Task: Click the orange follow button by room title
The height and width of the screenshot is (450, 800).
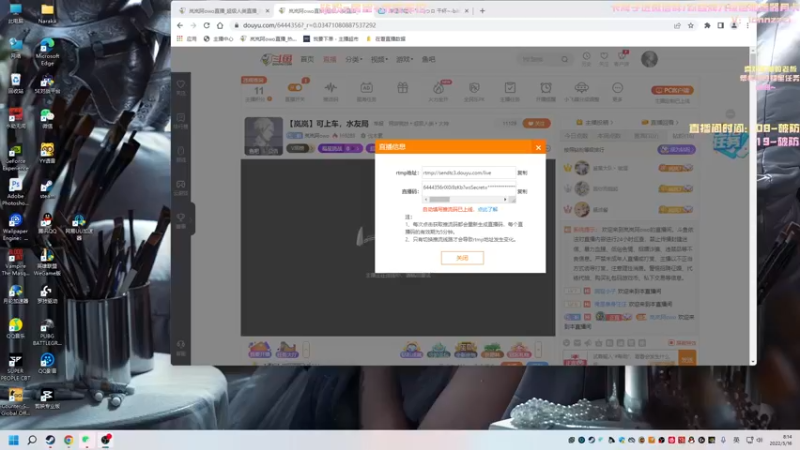Action: tap(536, 123)
